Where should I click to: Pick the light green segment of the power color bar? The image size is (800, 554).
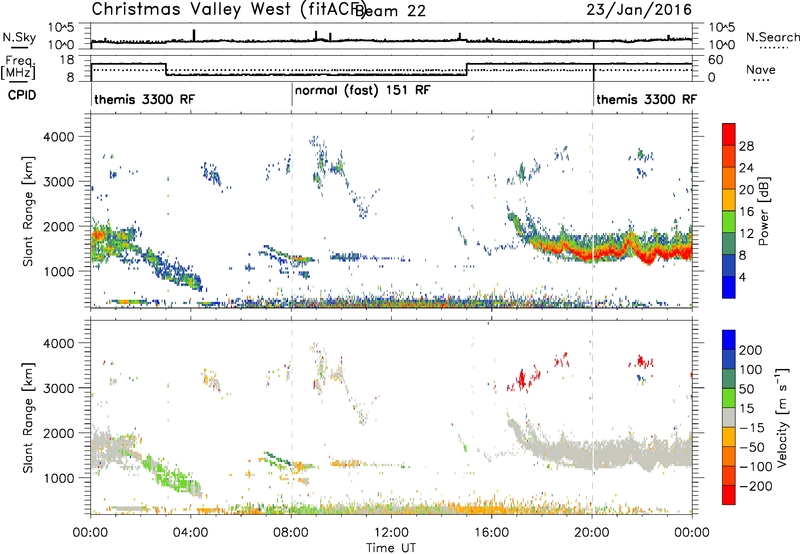(729, 221)
